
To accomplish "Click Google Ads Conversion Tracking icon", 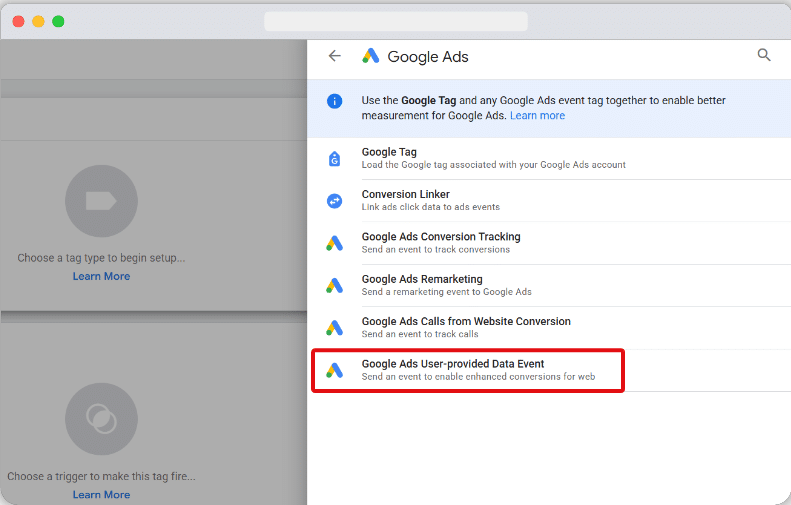I will (334, 244).
